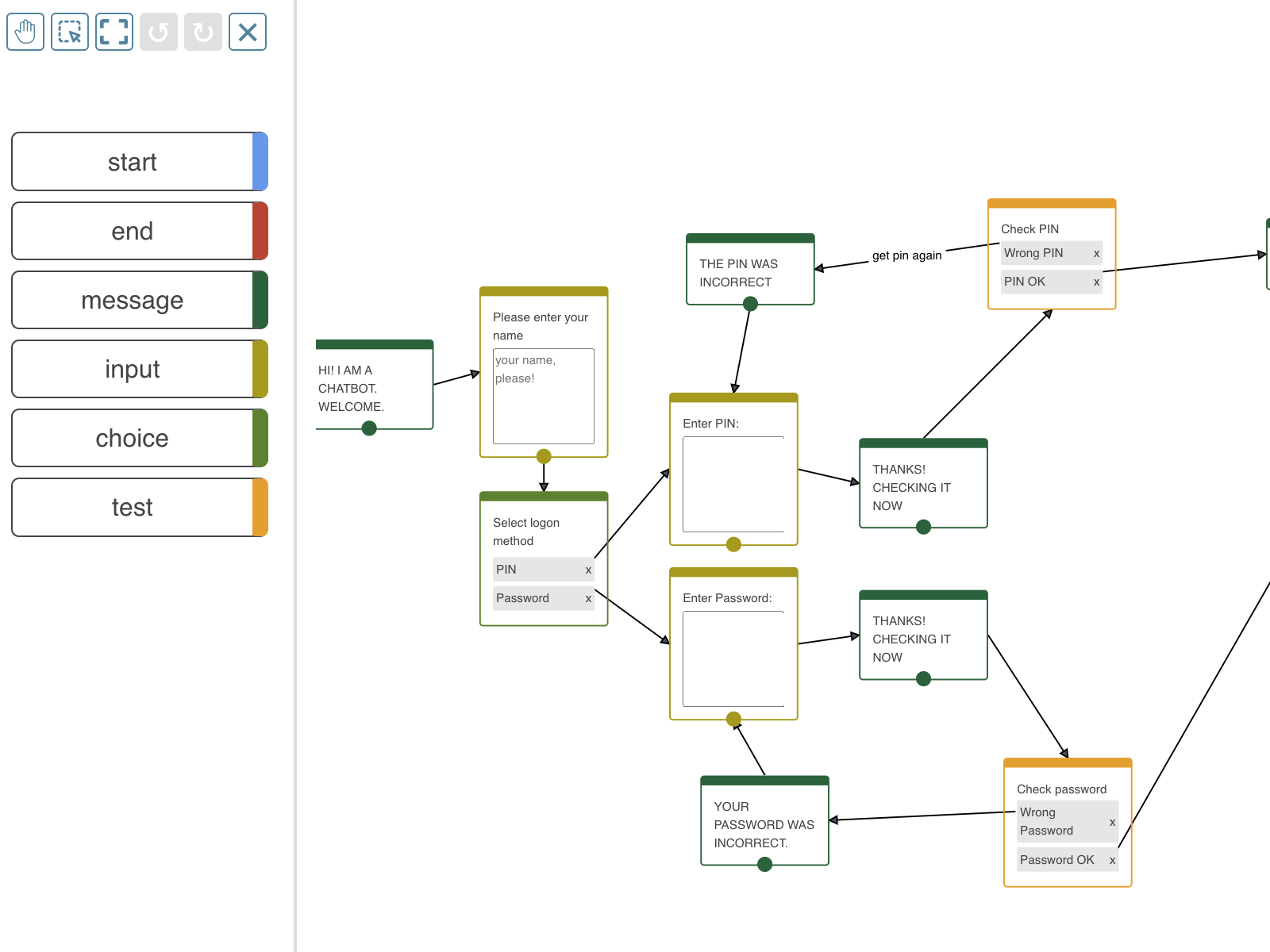The height and width of the screenshot is (952, 1270).
Task: Remove the Wrong PIN option from Check PIN
Action: pos(1096,253)
